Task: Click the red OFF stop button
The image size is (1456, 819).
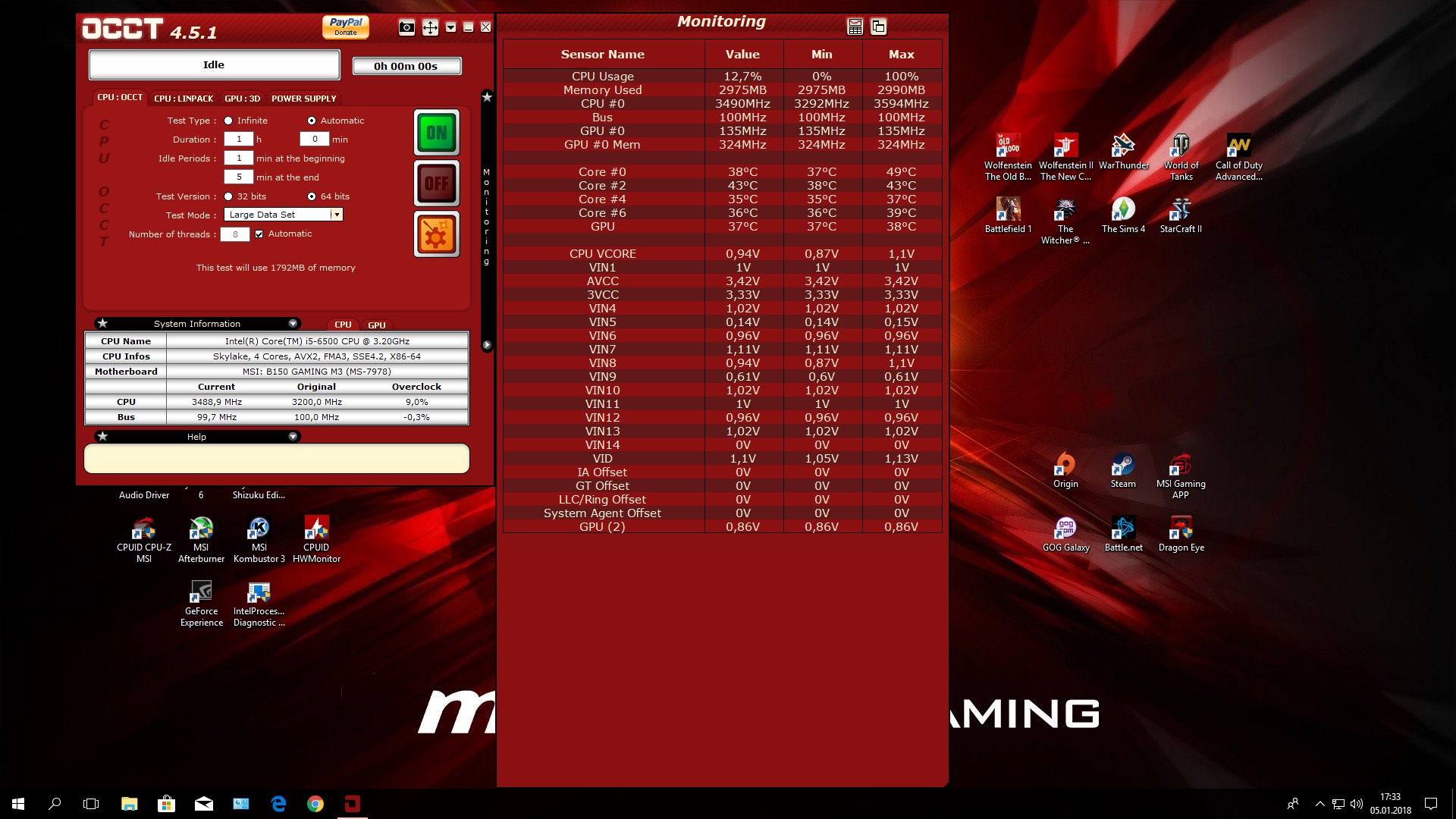Action: click(436, 183)
